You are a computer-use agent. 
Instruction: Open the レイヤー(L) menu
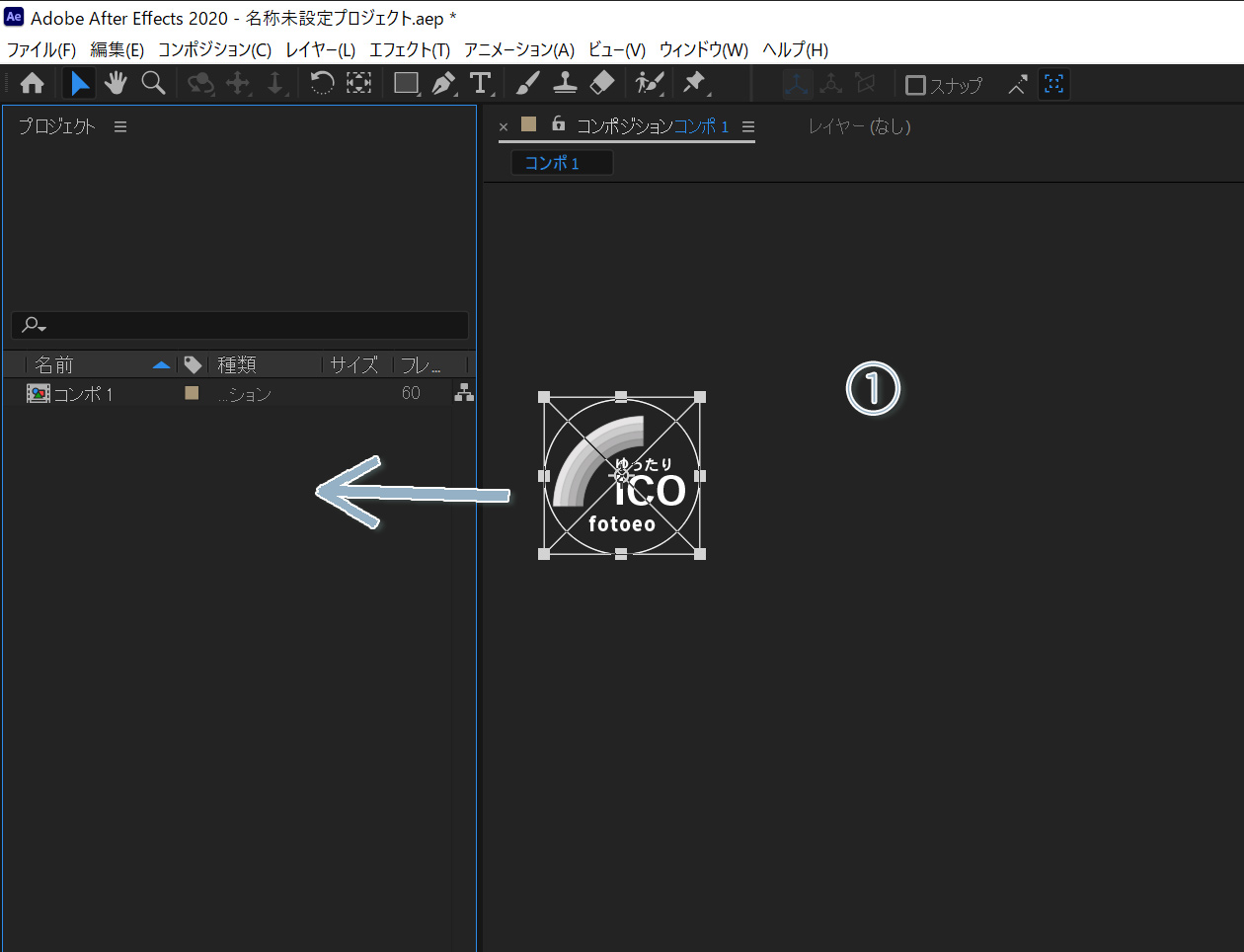click(x=320, y=49)
